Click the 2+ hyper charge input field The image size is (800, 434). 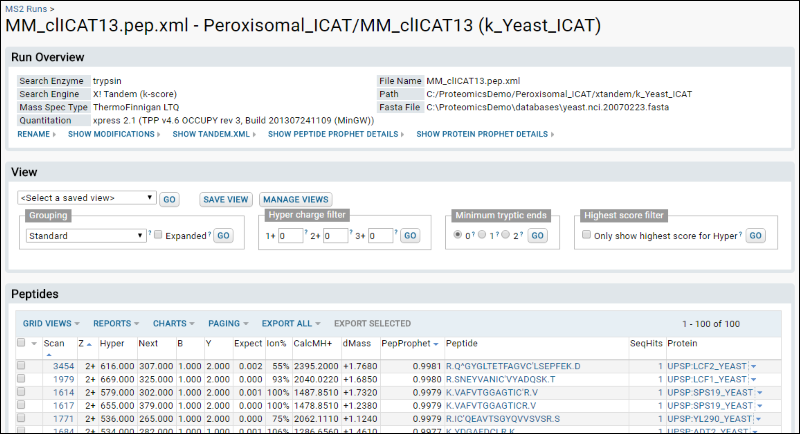click(x=335, y=236)
